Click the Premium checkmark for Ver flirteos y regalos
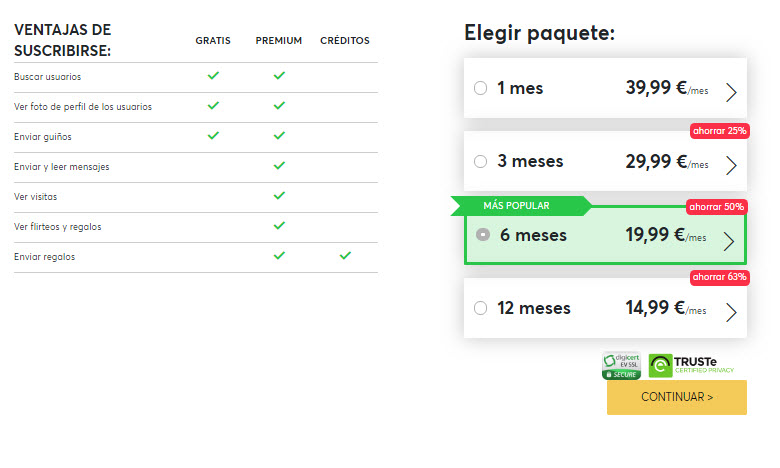Viewport: 780px width, 468px height. pyautogui.click(x=279, y=226)
